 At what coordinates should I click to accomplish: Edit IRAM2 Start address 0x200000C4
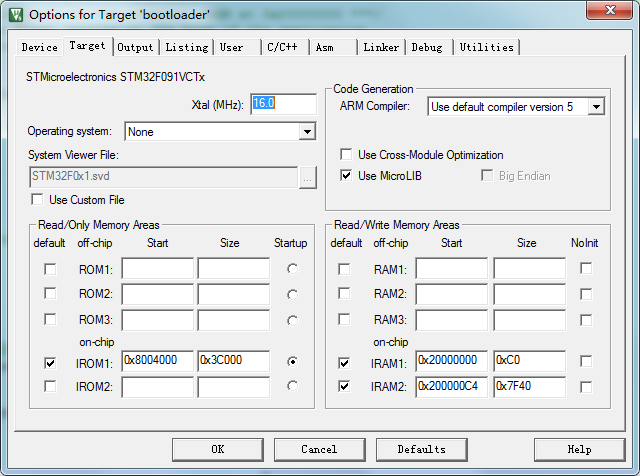[452, 387]
